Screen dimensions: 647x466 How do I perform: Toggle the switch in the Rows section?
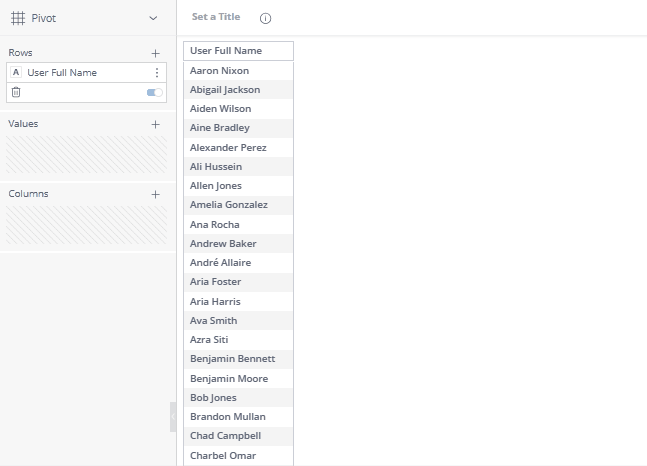tap(154, 92)
